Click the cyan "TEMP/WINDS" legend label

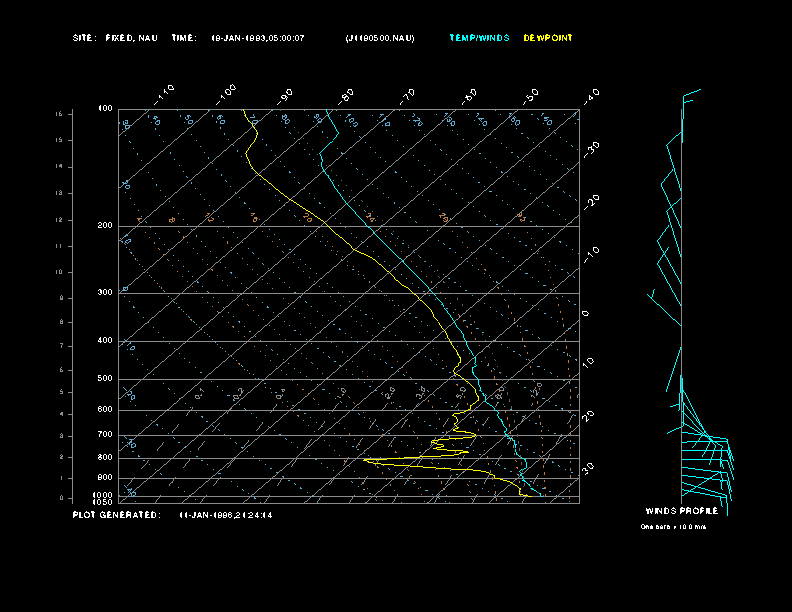(479, 38)
